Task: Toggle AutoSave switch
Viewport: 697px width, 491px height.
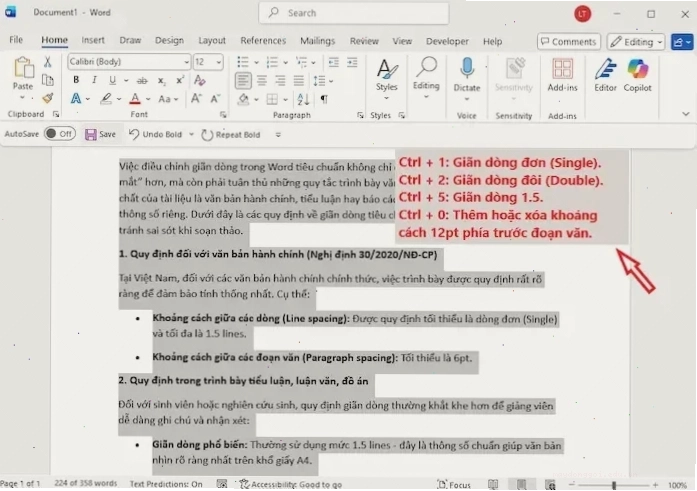Action: [x=60, y=134]
